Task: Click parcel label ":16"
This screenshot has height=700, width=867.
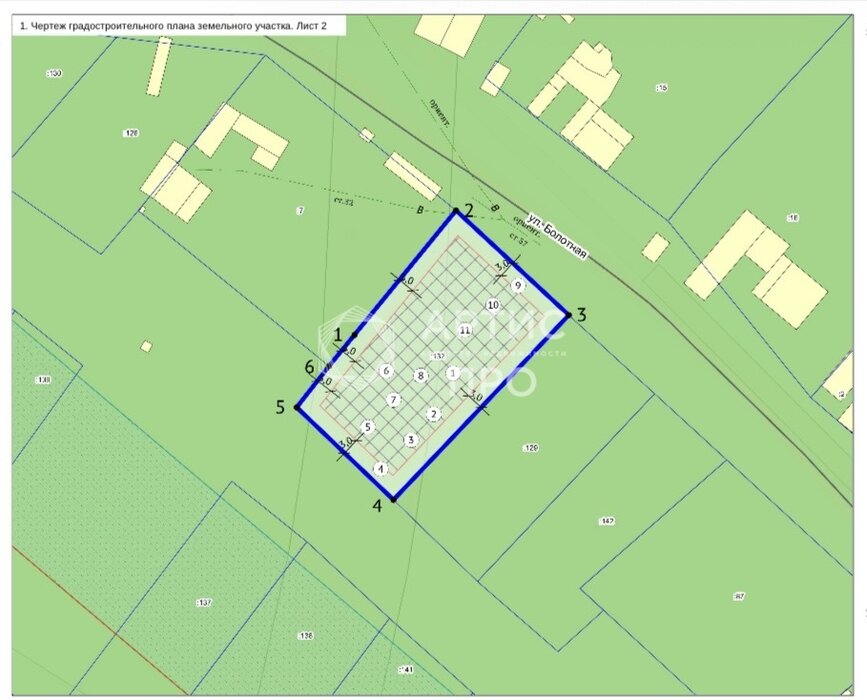Action: (x=792, y=218)
